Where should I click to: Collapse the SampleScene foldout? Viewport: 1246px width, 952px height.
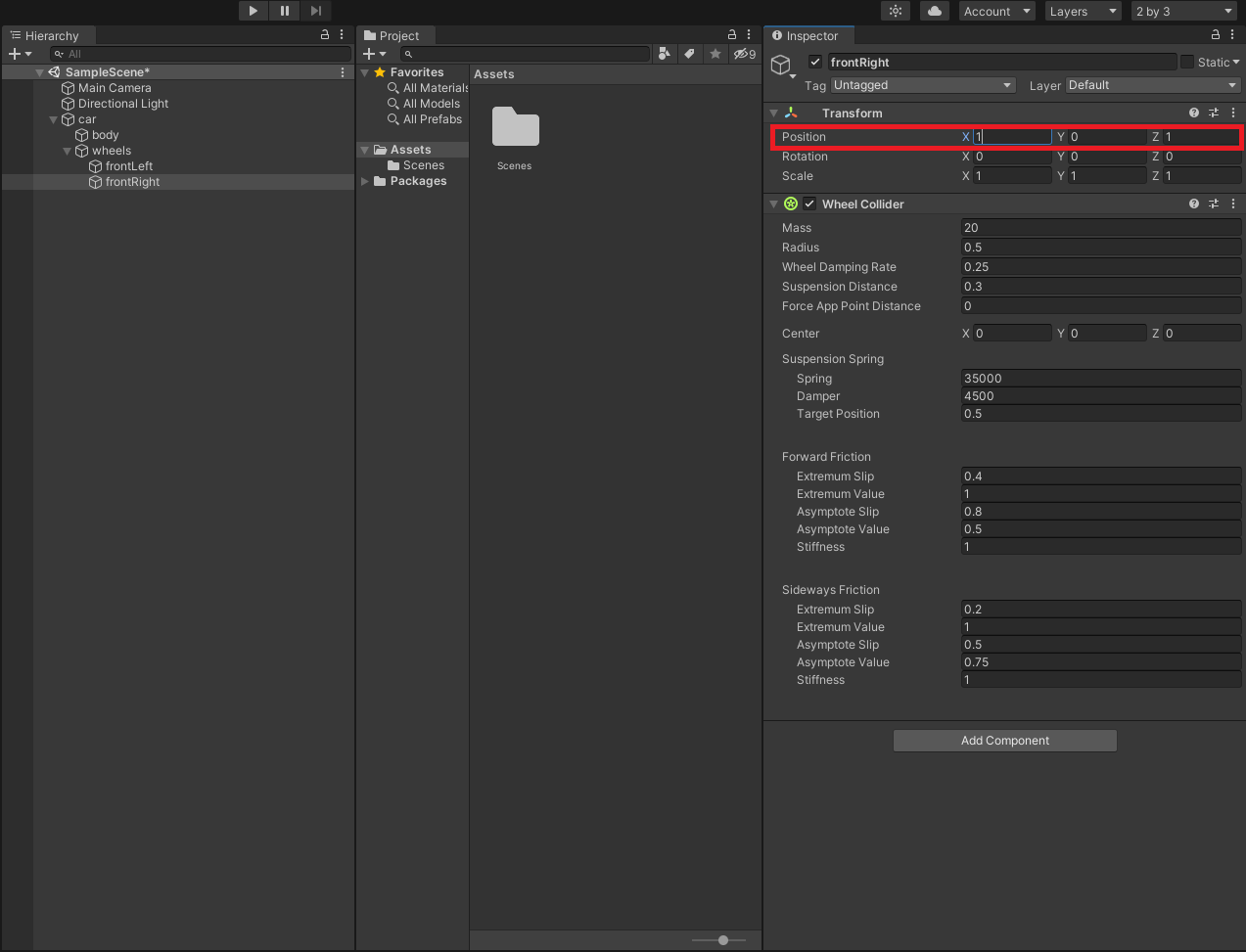[x=40, y=72]
